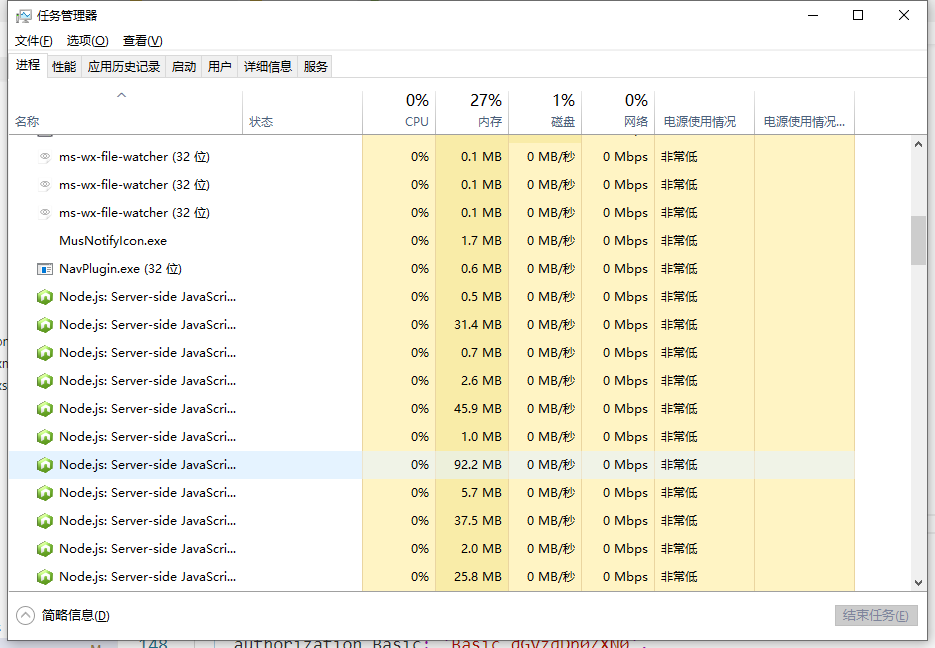Switch to the 服务 tab
935x648 pixels.
point(315,67)
